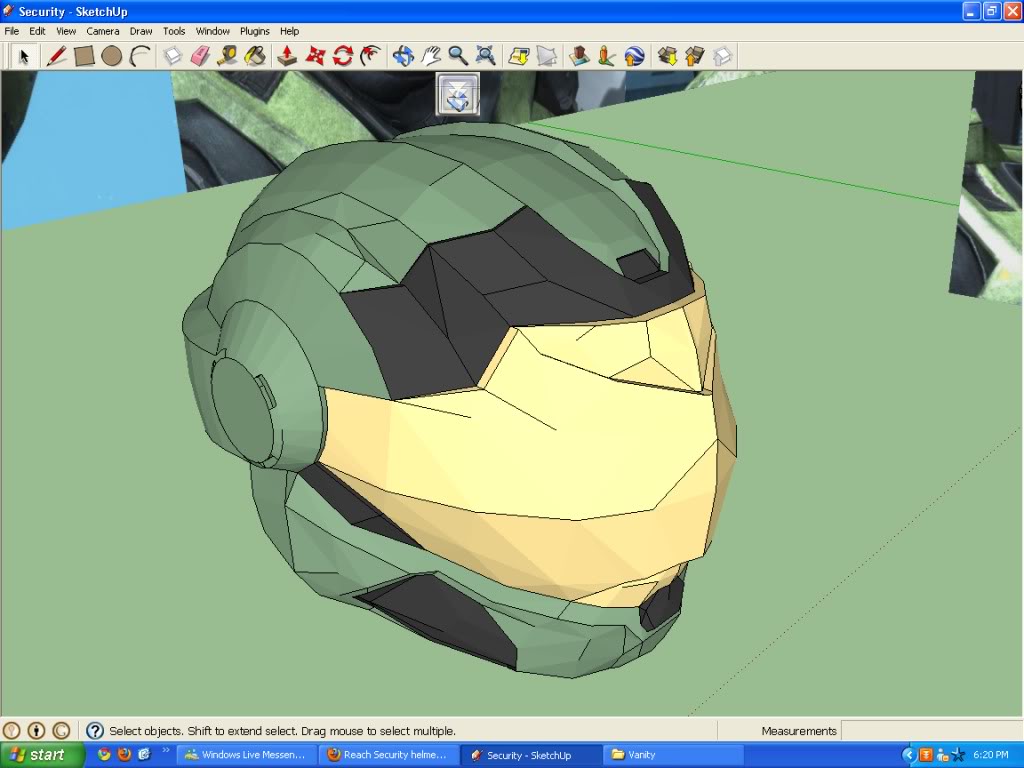Click inside the Measurements input box
The image size is (1024, 768).
point(931,731)
